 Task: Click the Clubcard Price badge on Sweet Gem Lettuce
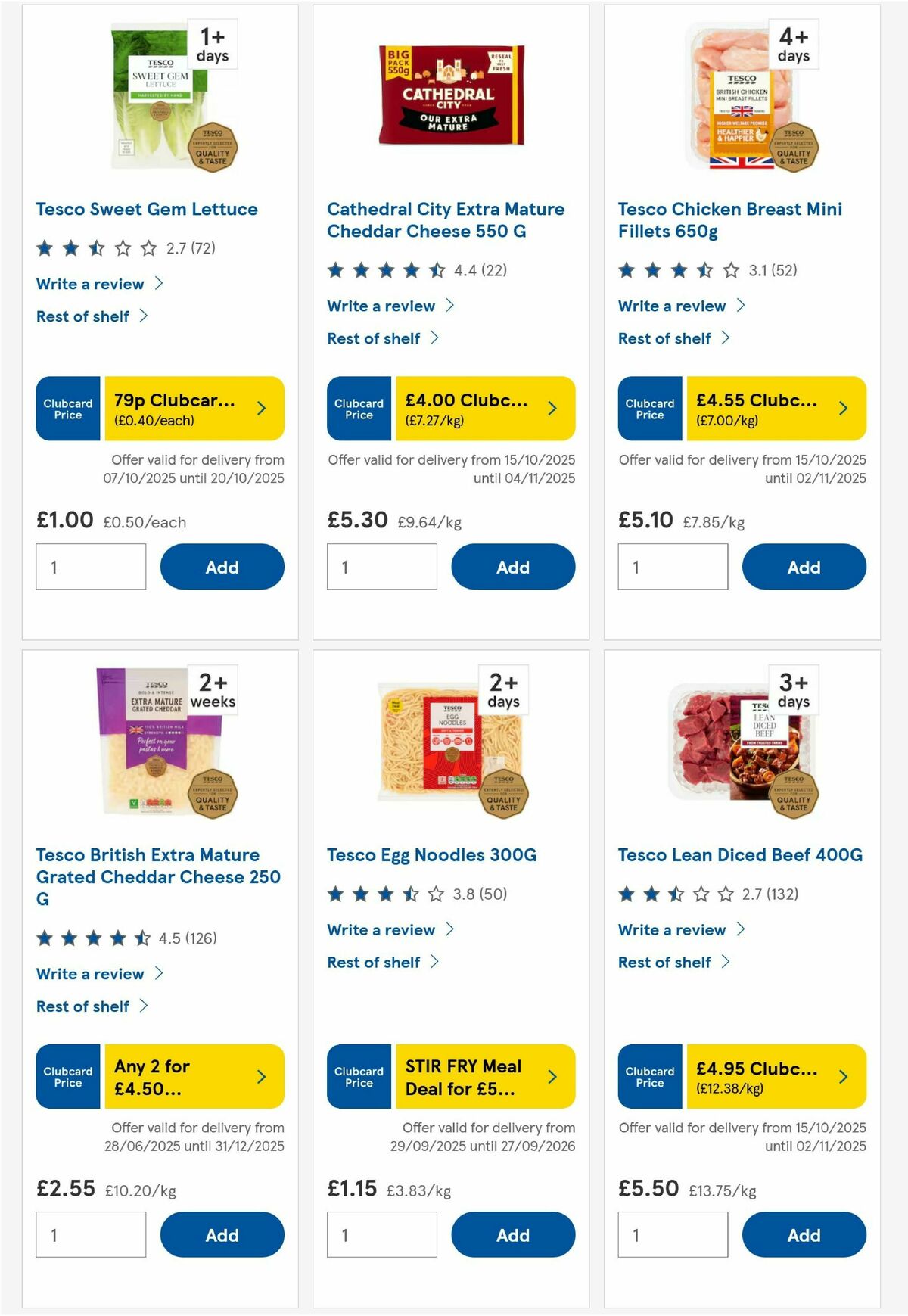(x=67, y=408)
